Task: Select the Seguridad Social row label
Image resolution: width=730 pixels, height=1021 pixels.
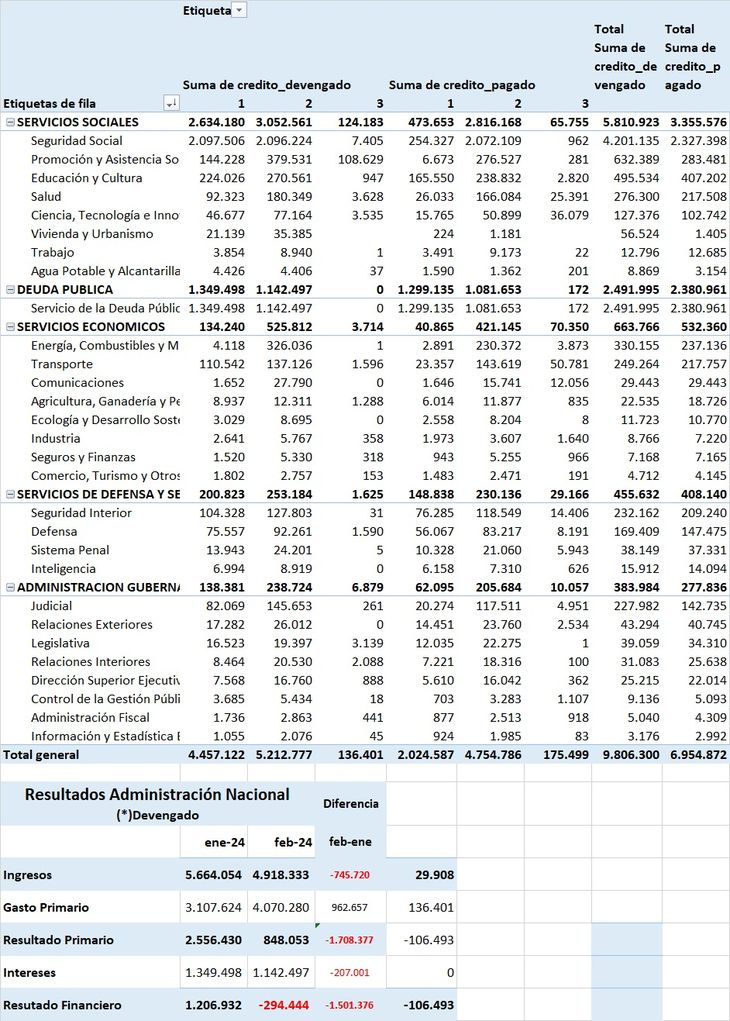Action: (x=76, y=141)
